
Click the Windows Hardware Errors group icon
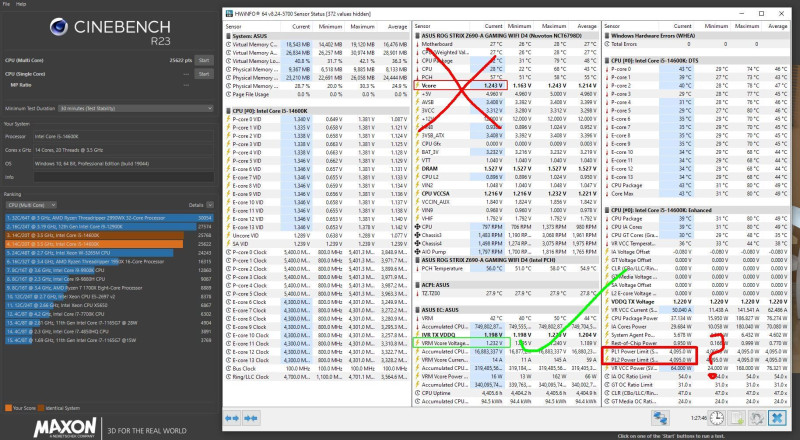pyautogui.click(x=607, y=36)
